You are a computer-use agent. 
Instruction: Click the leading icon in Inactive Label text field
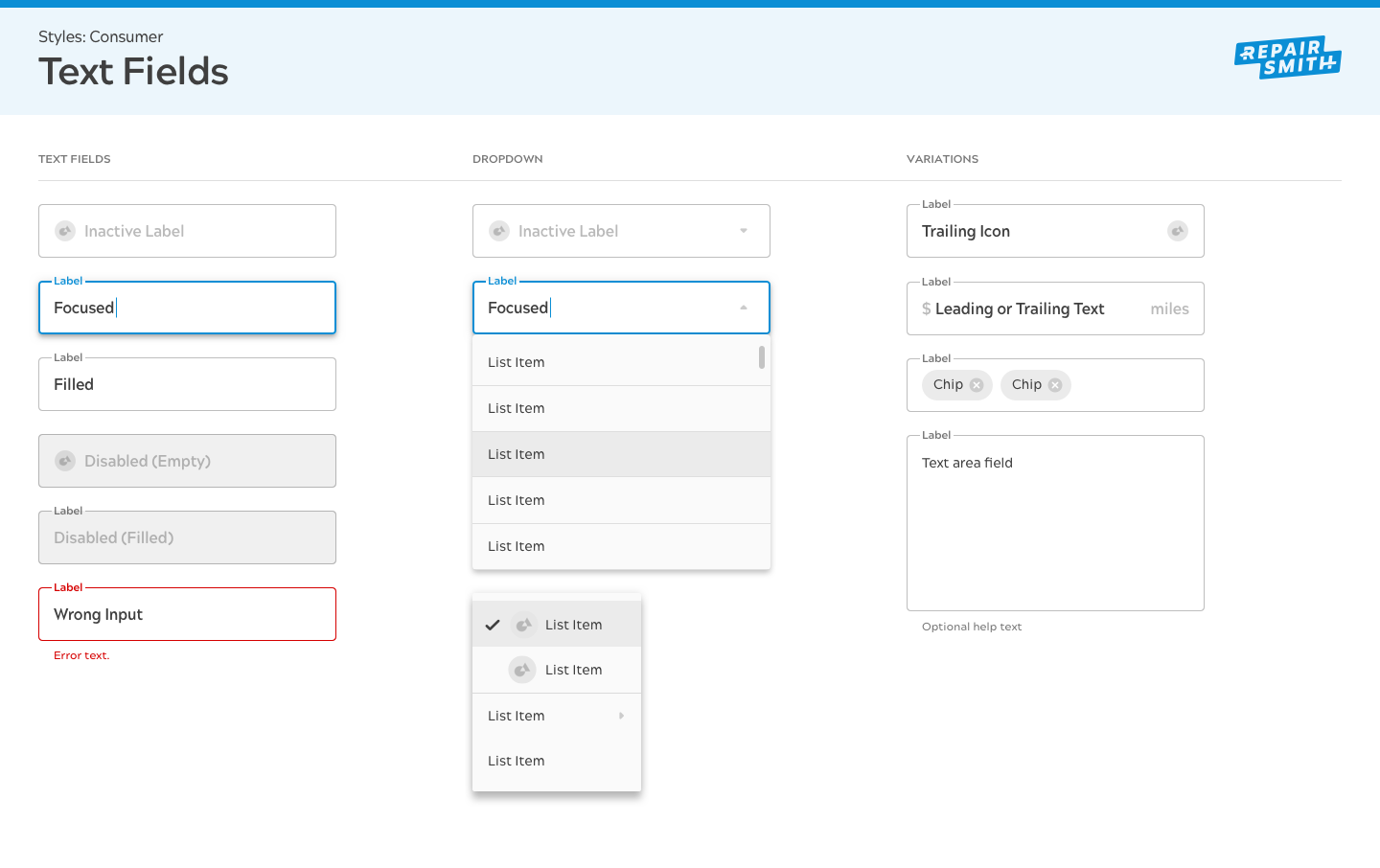65,231
